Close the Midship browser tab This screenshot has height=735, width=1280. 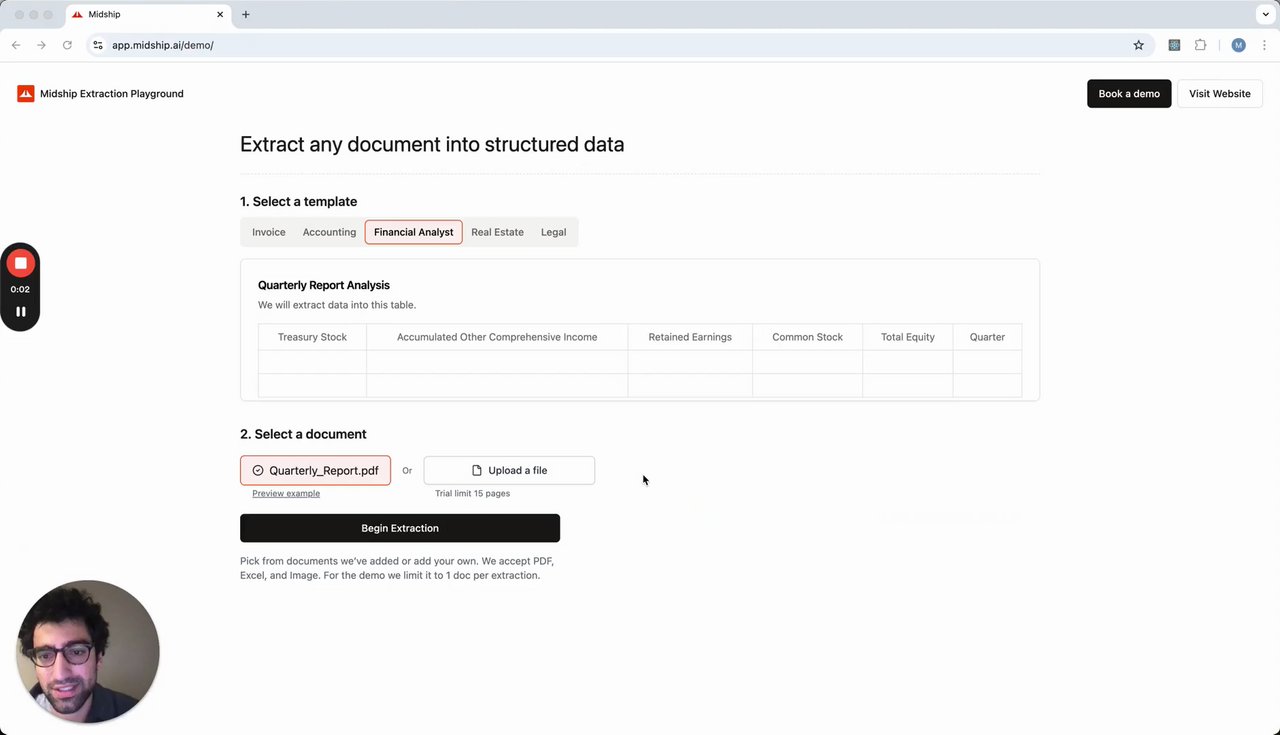[220, 15]
